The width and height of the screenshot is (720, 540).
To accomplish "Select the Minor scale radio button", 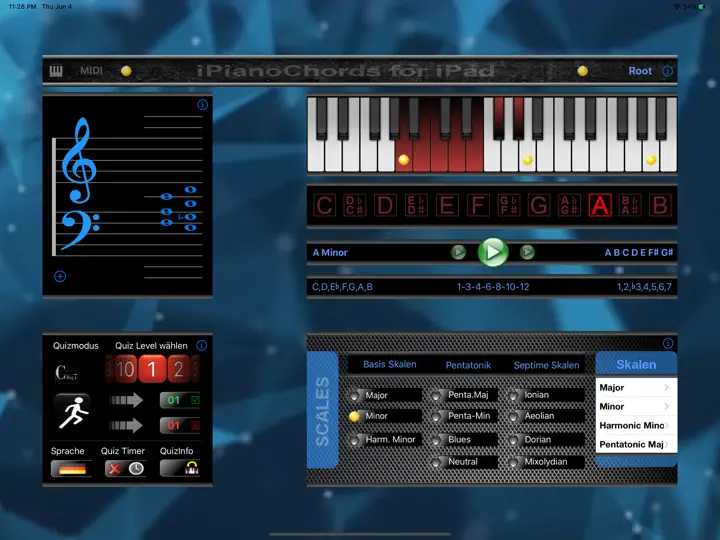I will pyautogui.click(x=354, y=416).
